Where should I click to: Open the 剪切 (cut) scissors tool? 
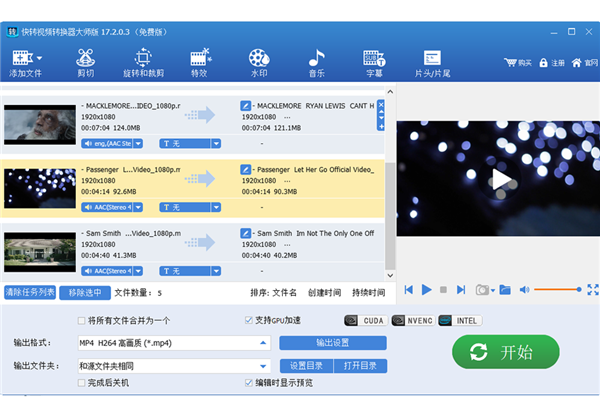(x=86, y=63)
